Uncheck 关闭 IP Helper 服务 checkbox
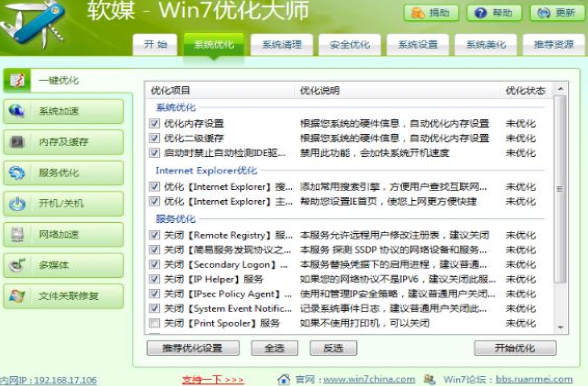The image size is (588, 386). [x=154, y=279]
